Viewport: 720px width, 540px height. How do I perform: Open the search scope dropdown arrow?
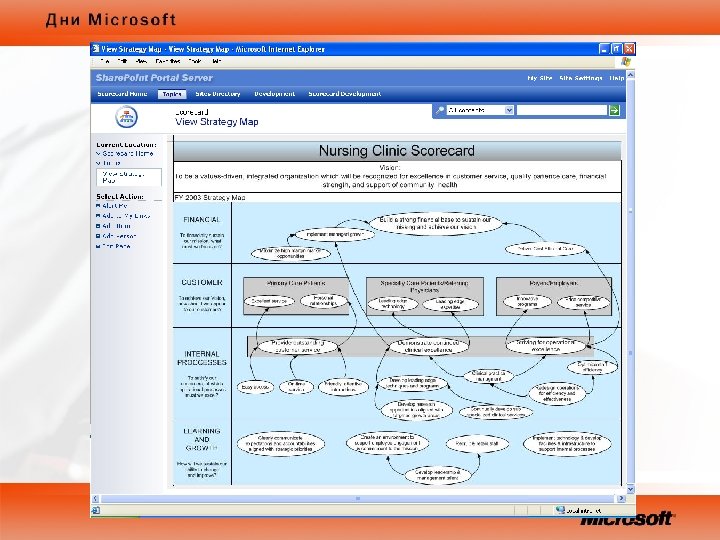click(509, 110)
